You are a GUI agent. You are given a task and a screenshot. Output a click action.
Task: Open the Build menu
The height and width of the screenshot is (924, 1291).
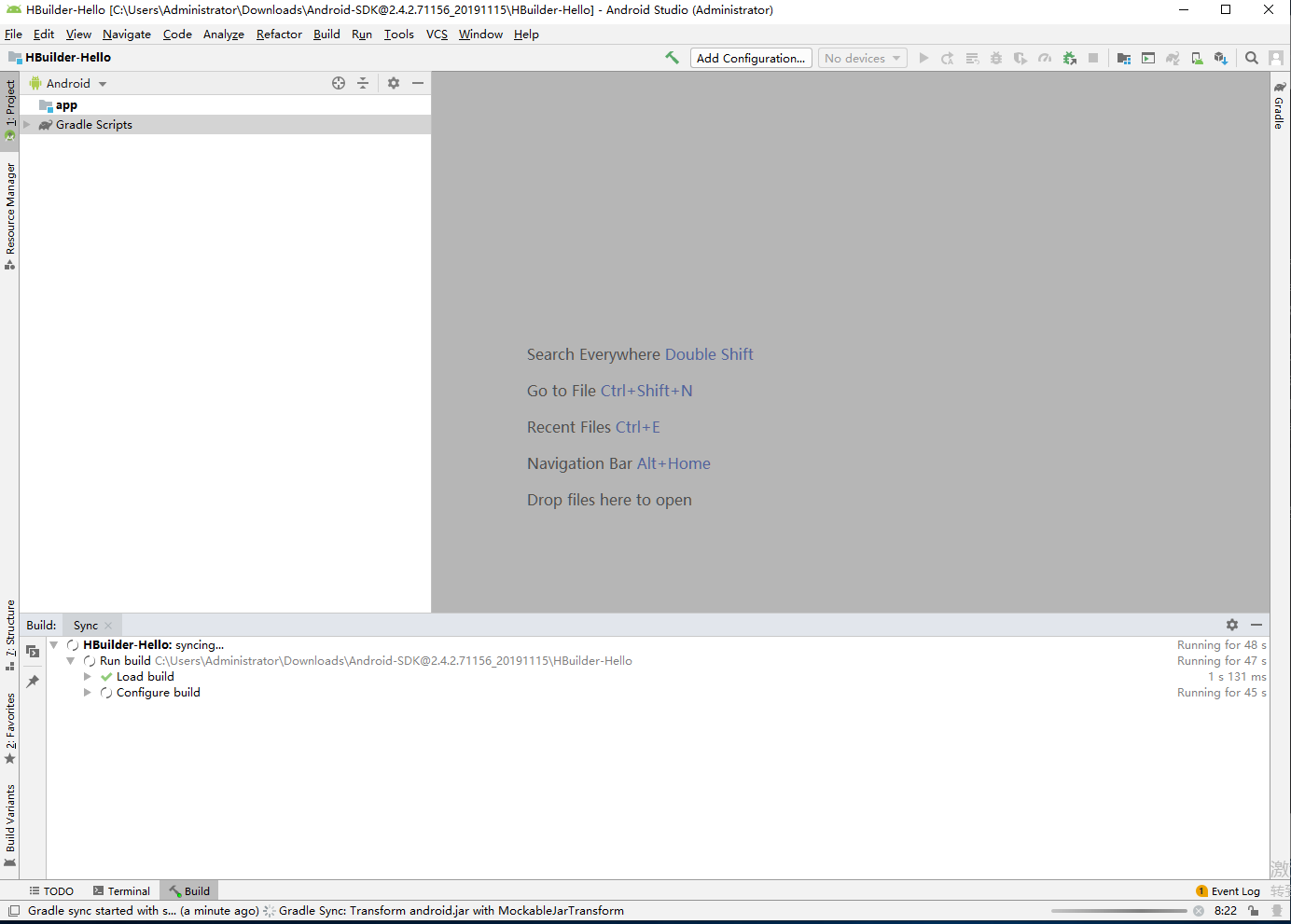(326, 34)
